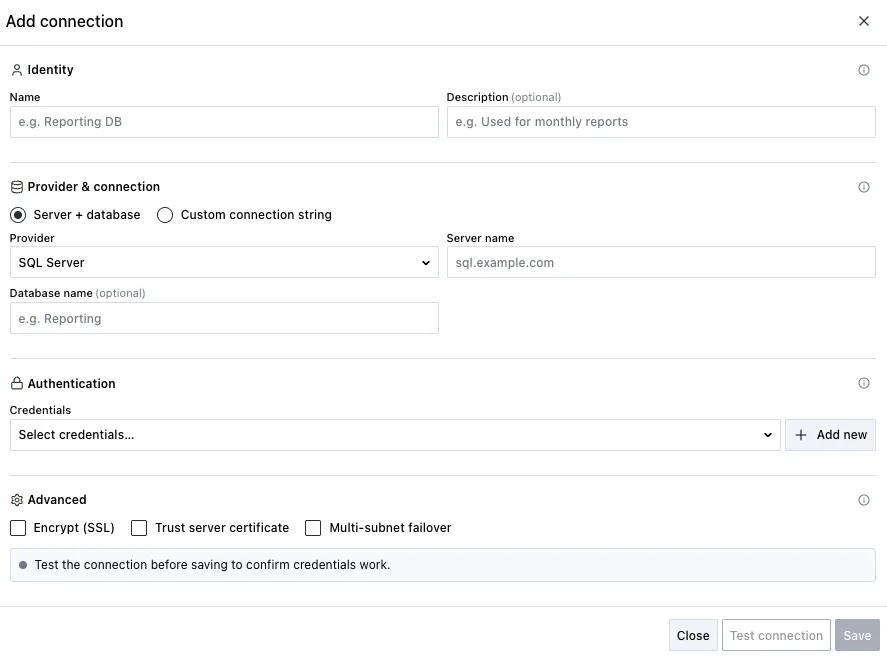Click the Add new credentials button

[x=830, y=435]
